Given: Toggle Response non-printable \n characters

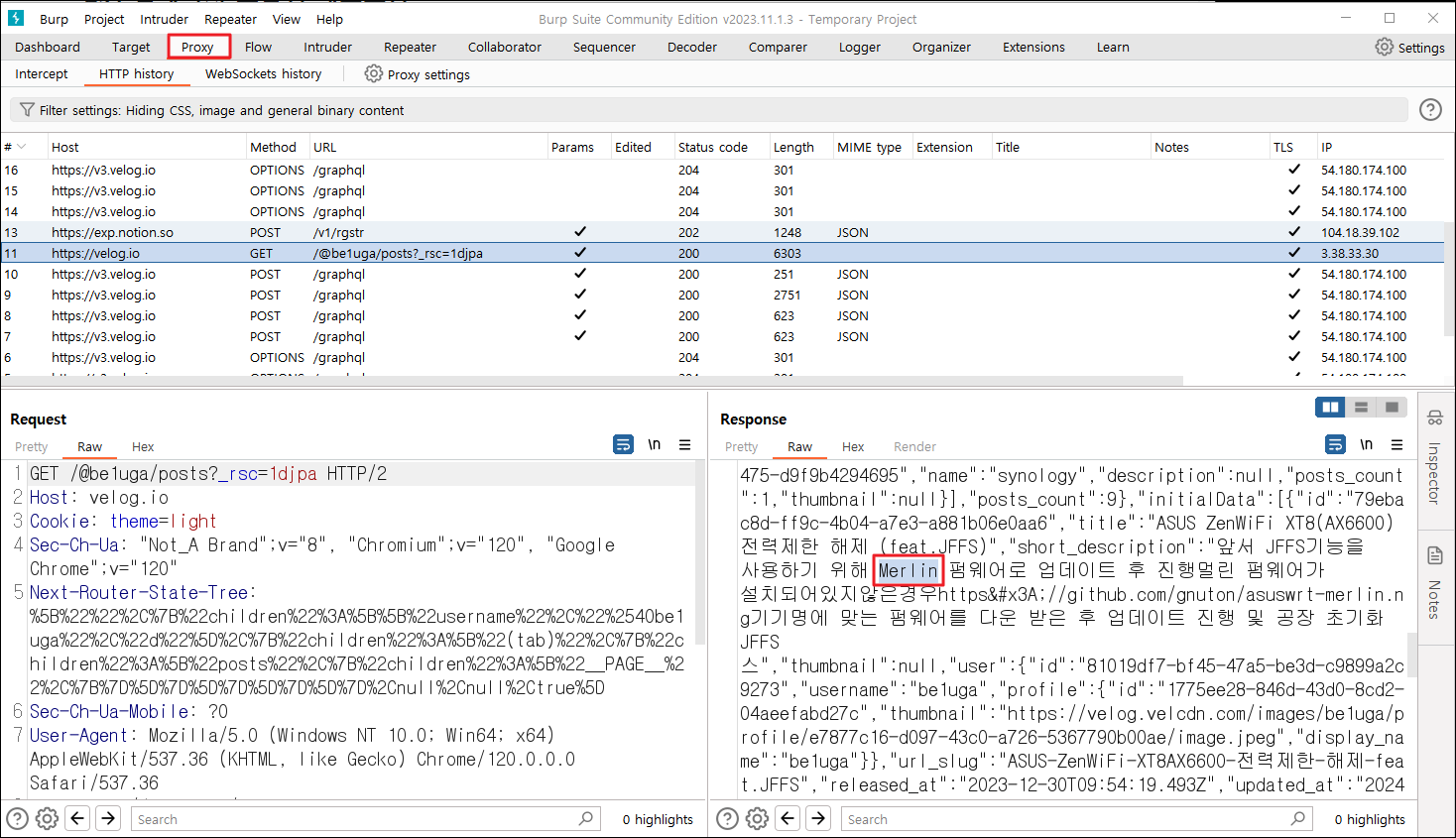Looking at the screenshot, I should [1366, 444].
